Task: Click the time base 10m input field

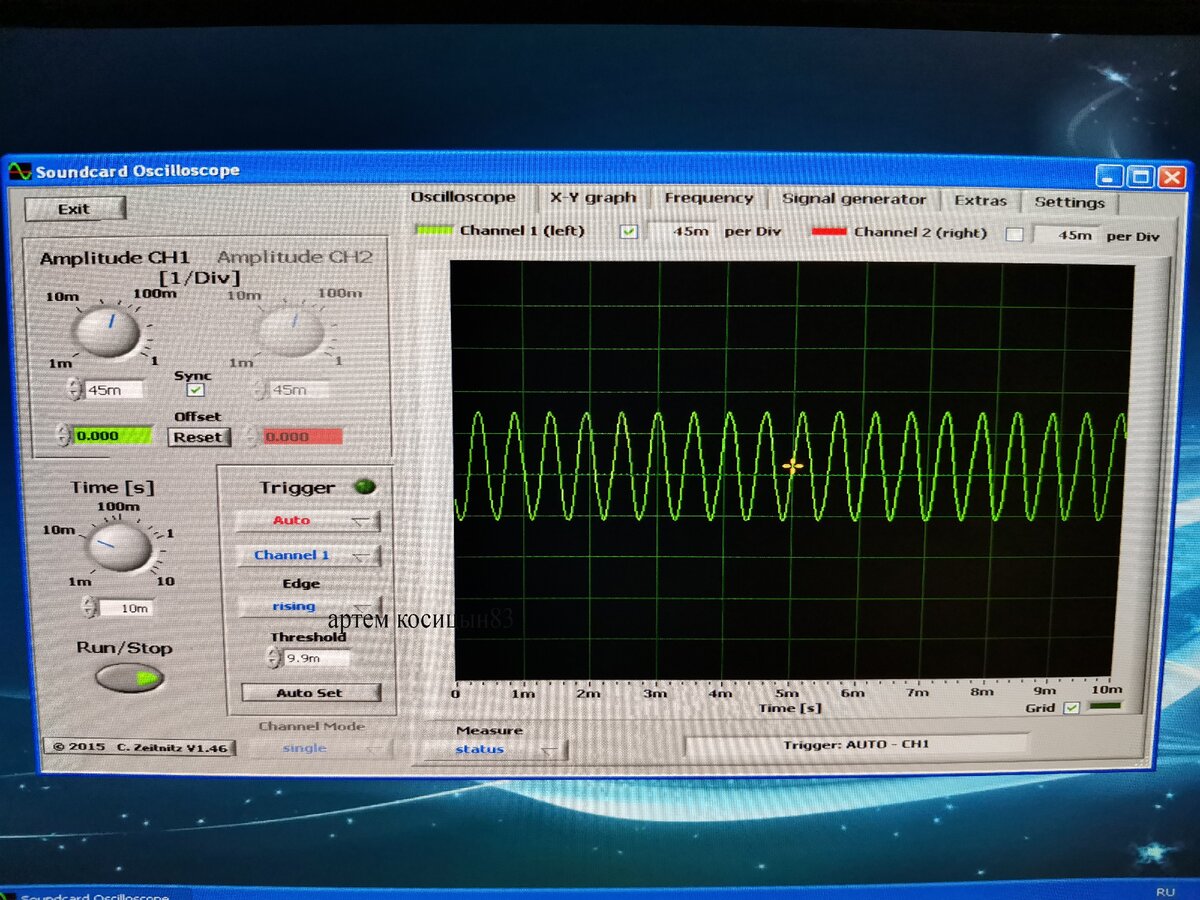Action: [126, 608]
